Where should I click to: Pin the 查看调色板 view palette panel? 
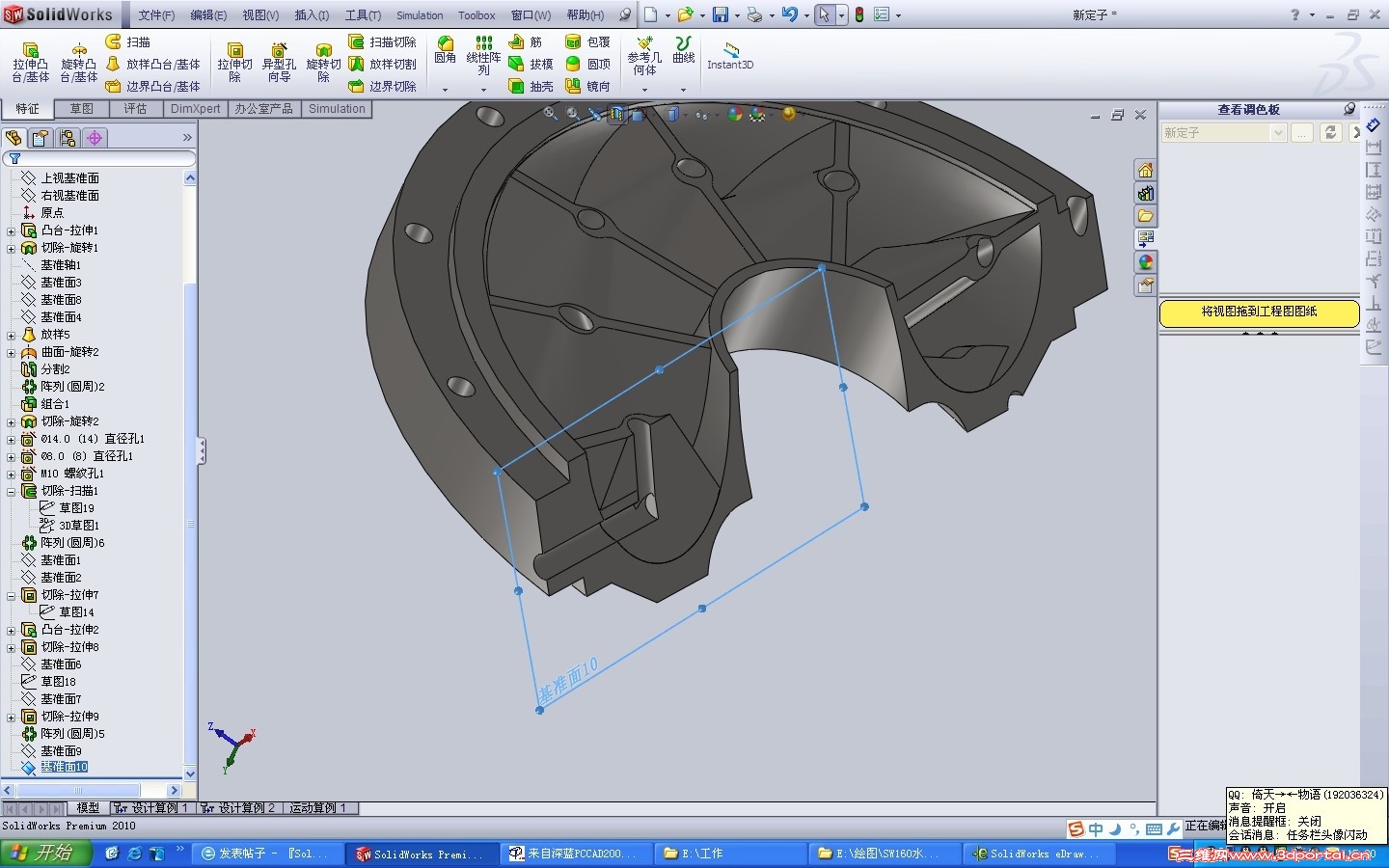(1349, 109)
